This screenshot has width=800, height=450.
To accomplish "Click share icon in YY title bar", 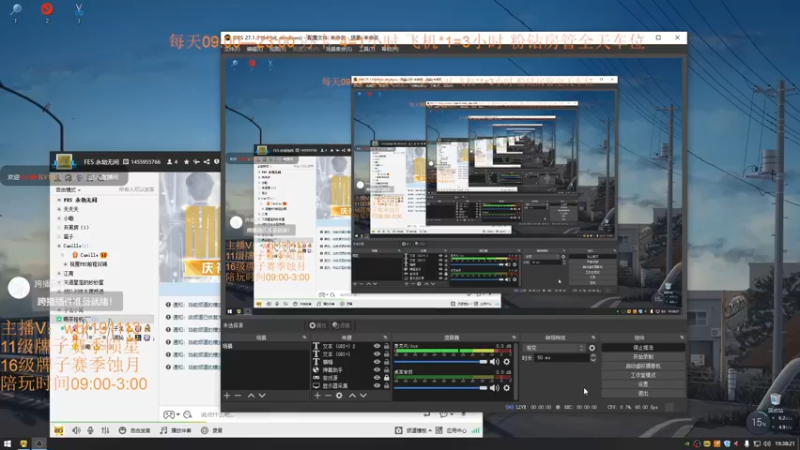I will click(x=207, y=162).
